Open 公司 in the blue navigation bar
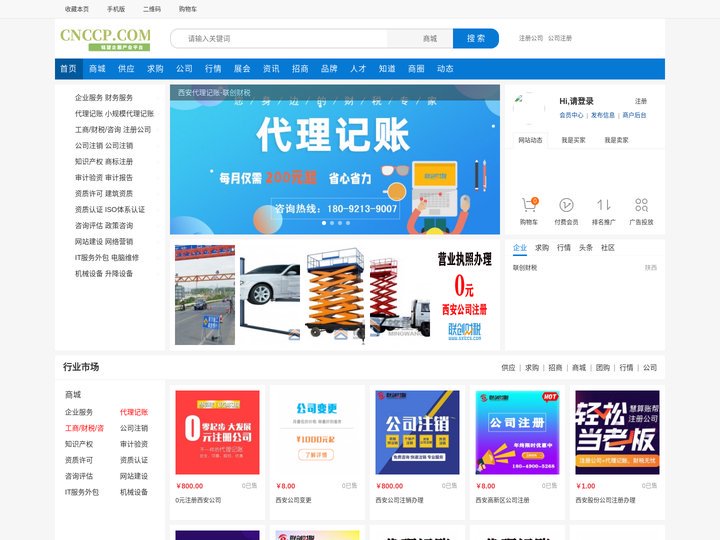The width and height of the screenshot is (720, 540). 184,69
